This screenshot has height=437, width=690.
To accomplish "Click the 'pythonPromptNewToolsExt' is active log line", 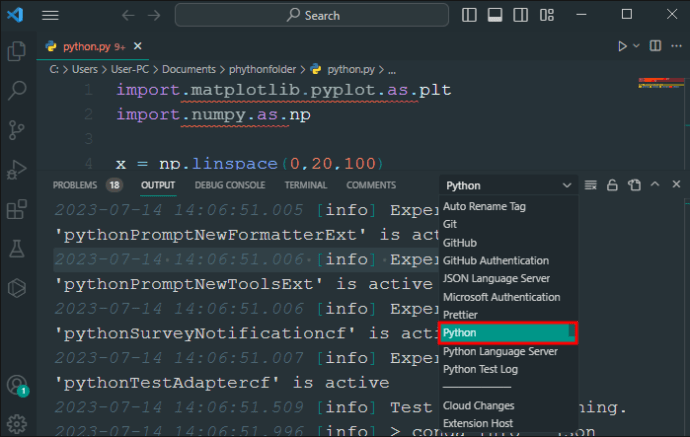I will click(243, 284).
